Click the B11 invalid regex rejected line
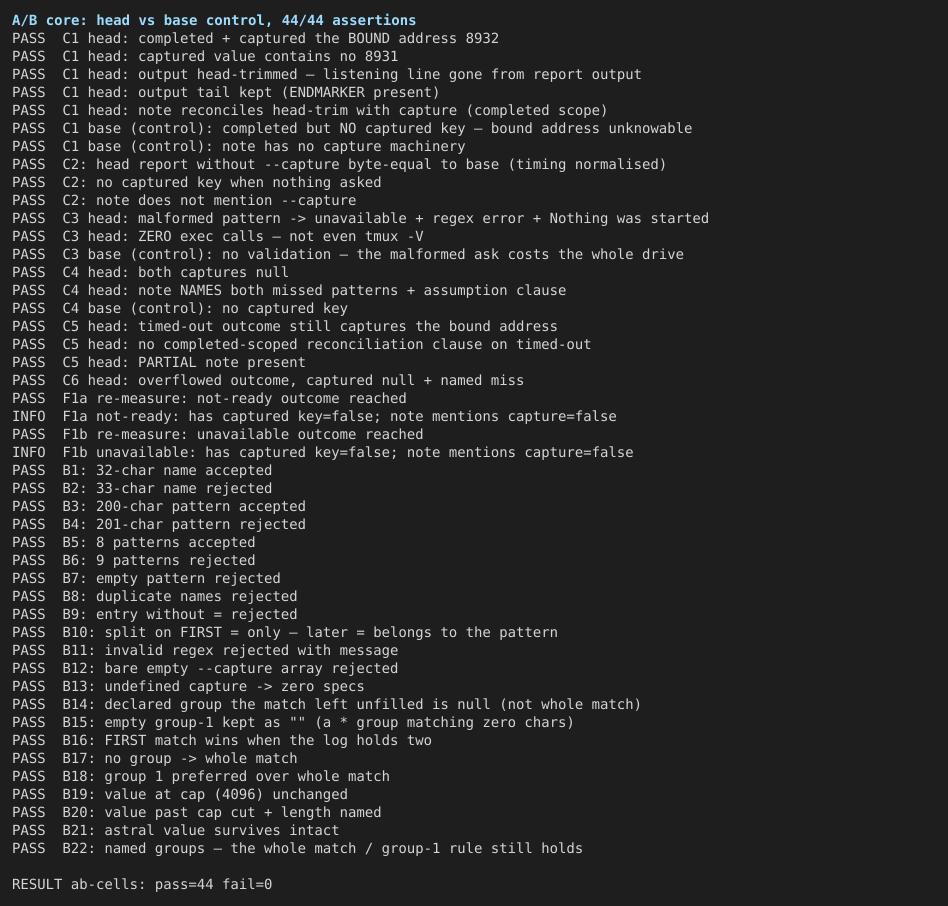The height and width of the screenshot is (906, 948). (x=205, y=650)
